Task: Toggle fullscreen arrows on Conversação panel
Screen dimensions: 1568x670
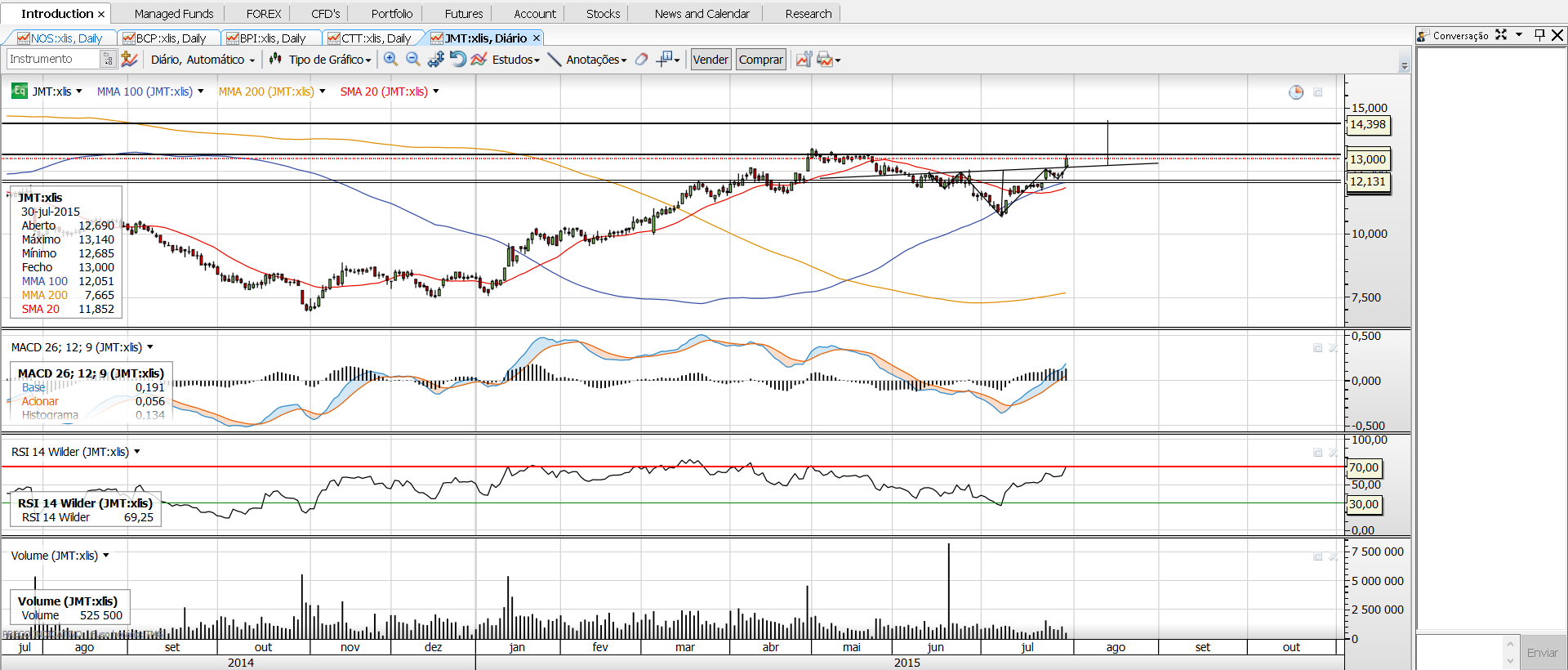Action: pyautogui.click(x=1501, y=35)
